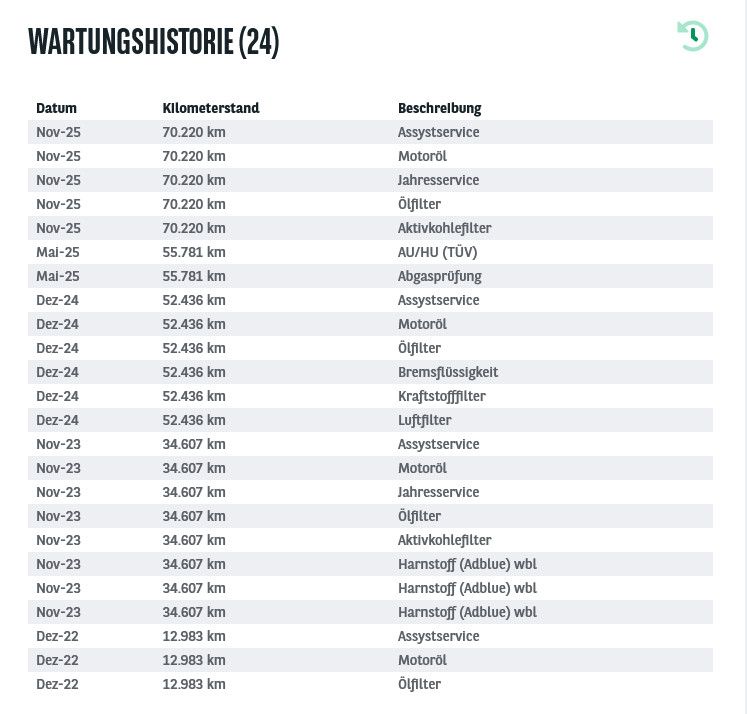Select the first Harnstoff (Adblue) wbl row
Viewport: 747px width, 714px height.
click(370, 564)
